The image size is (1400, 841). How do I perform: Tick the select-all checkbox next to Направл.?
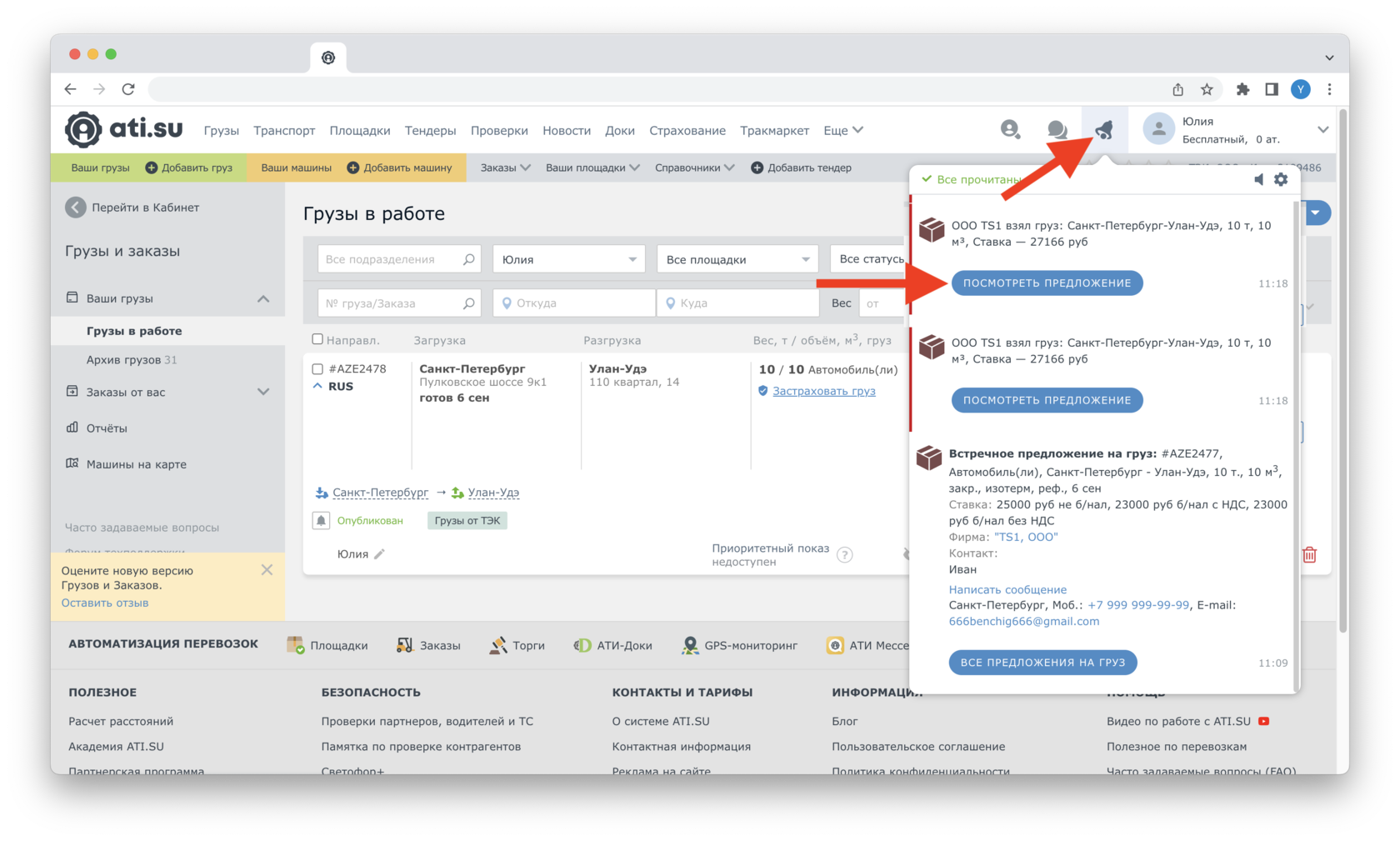point(317,339)
